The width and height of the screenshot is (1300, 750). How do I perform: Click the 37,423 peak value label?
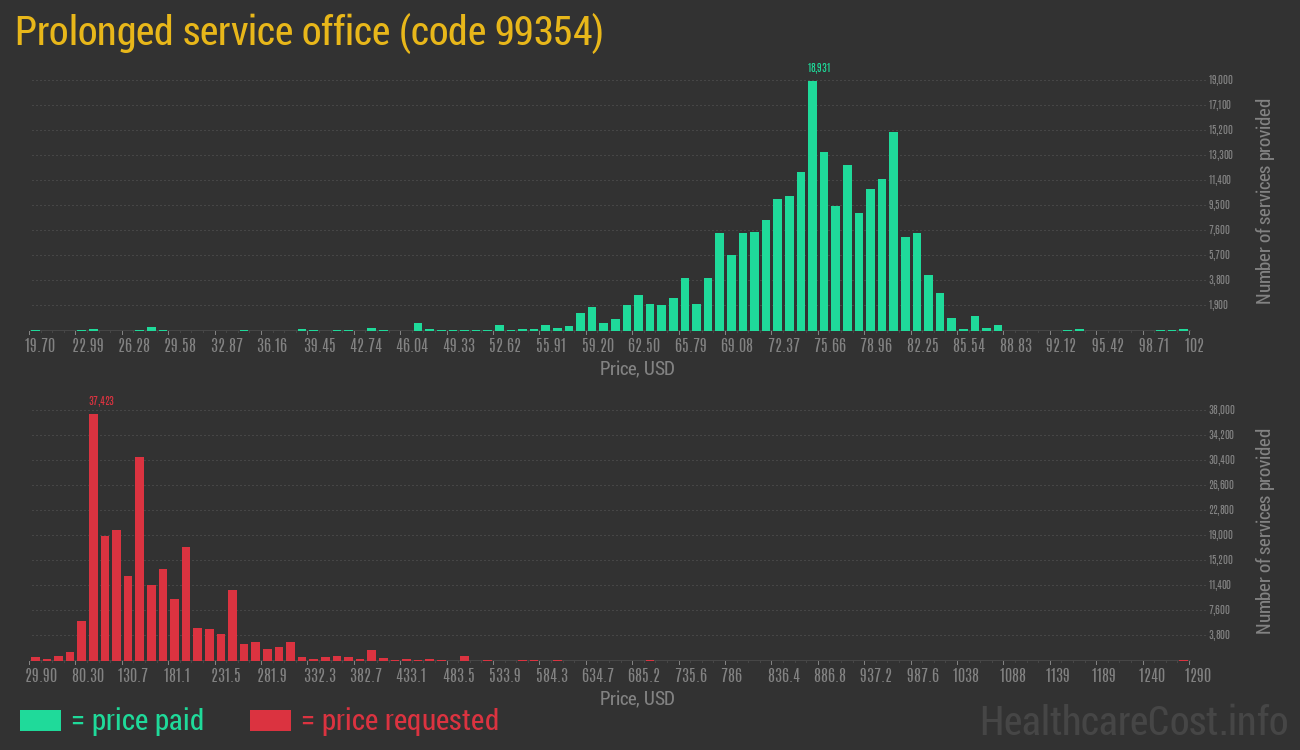pyautogui.click(x=101, y=401)
